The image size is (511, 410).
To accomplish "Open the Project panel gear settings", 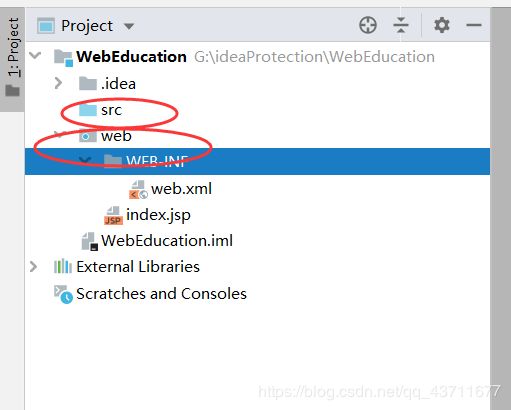I will click(x=442, y=25).
